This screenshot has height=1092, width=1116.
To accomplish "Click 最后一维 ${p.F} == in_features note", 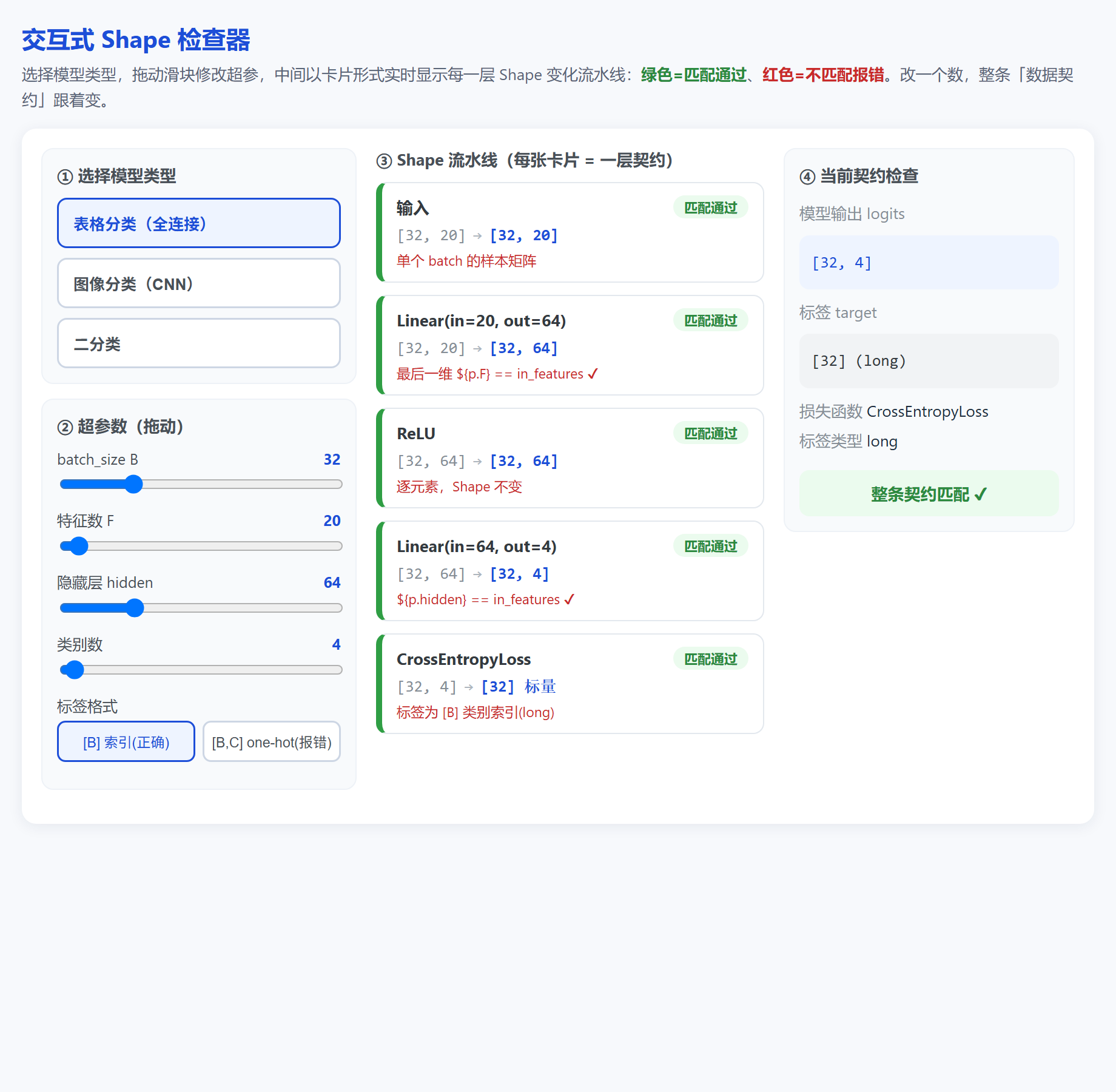I will tap(497, 374).
